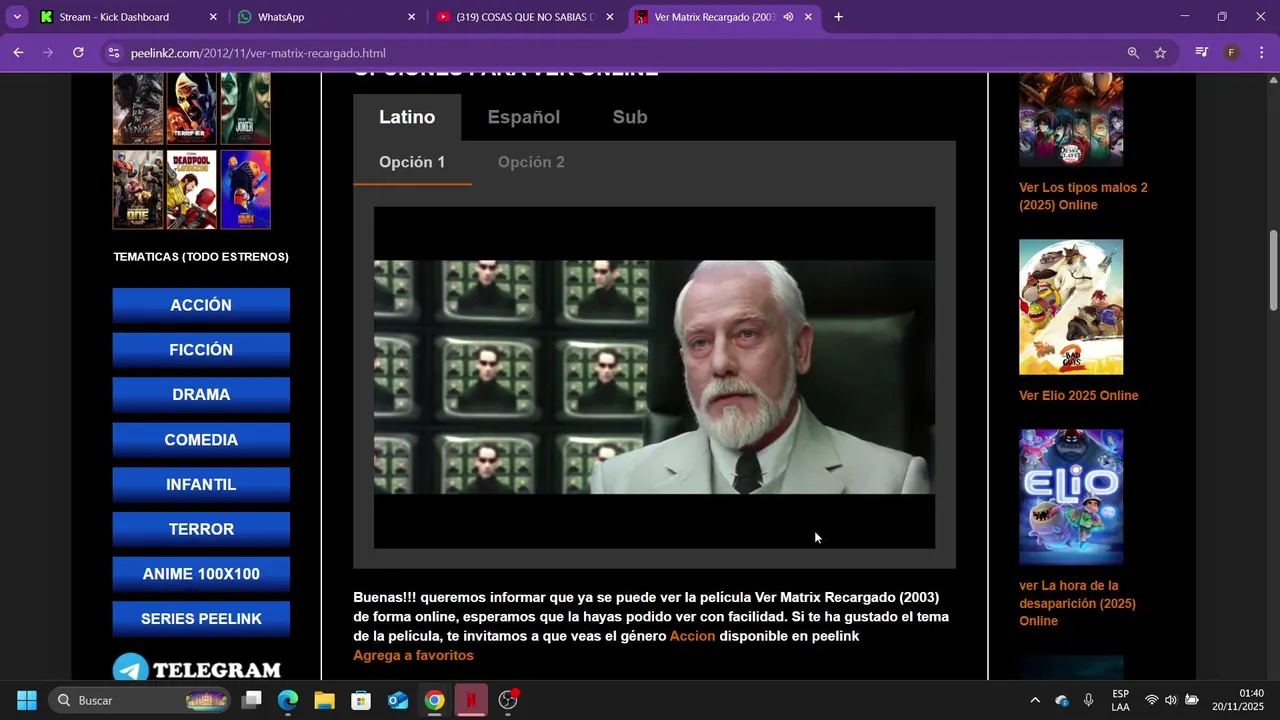Click the page vertical scrollbar thumb
The height and width of the screenshot is (720, 1280).
[x=1273, y=270]
